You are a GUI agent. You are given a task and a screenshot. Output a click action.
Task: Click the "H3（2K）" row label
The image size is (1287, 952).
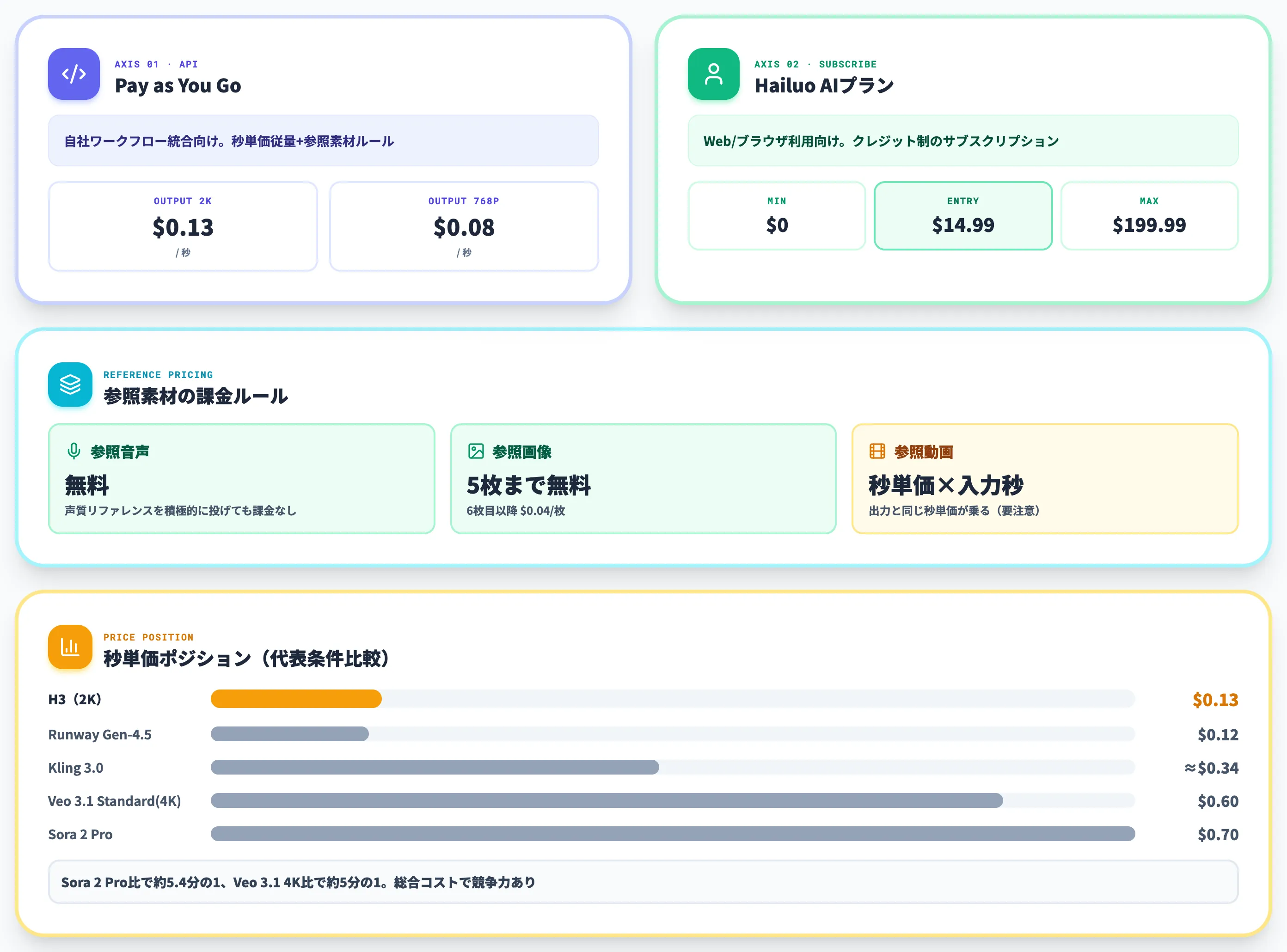coord(75,700)
